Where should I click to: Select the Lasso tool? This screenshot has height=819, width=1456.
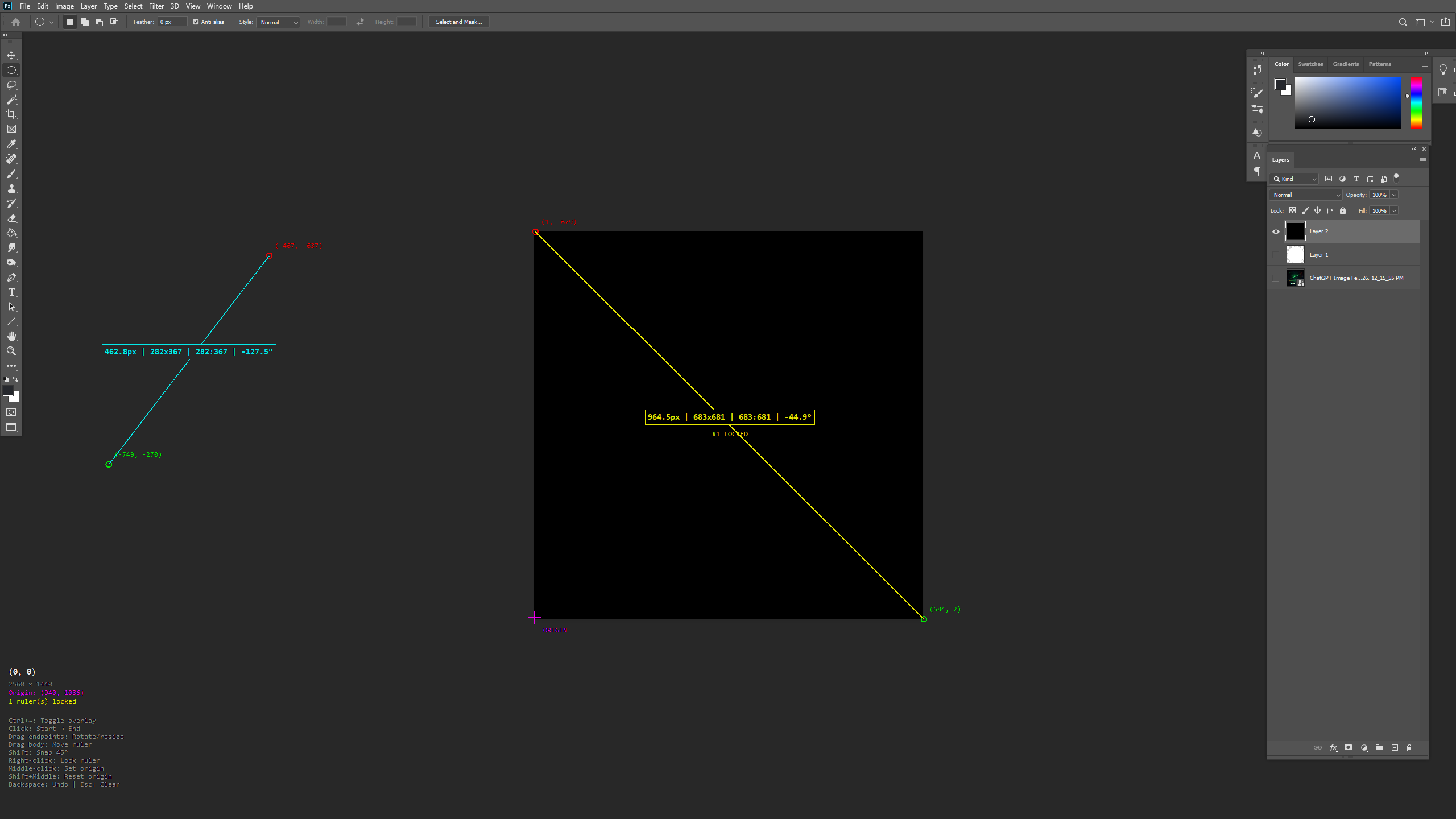pos(11,85)
